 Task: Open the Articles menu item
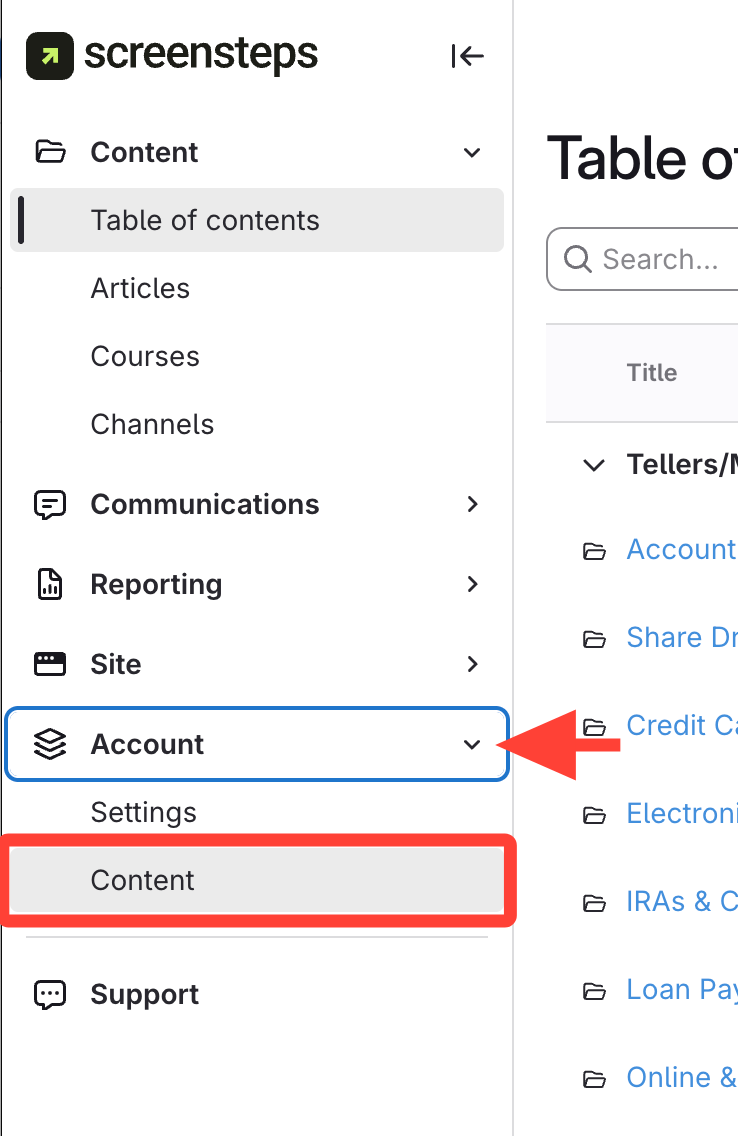pos(140,288)
